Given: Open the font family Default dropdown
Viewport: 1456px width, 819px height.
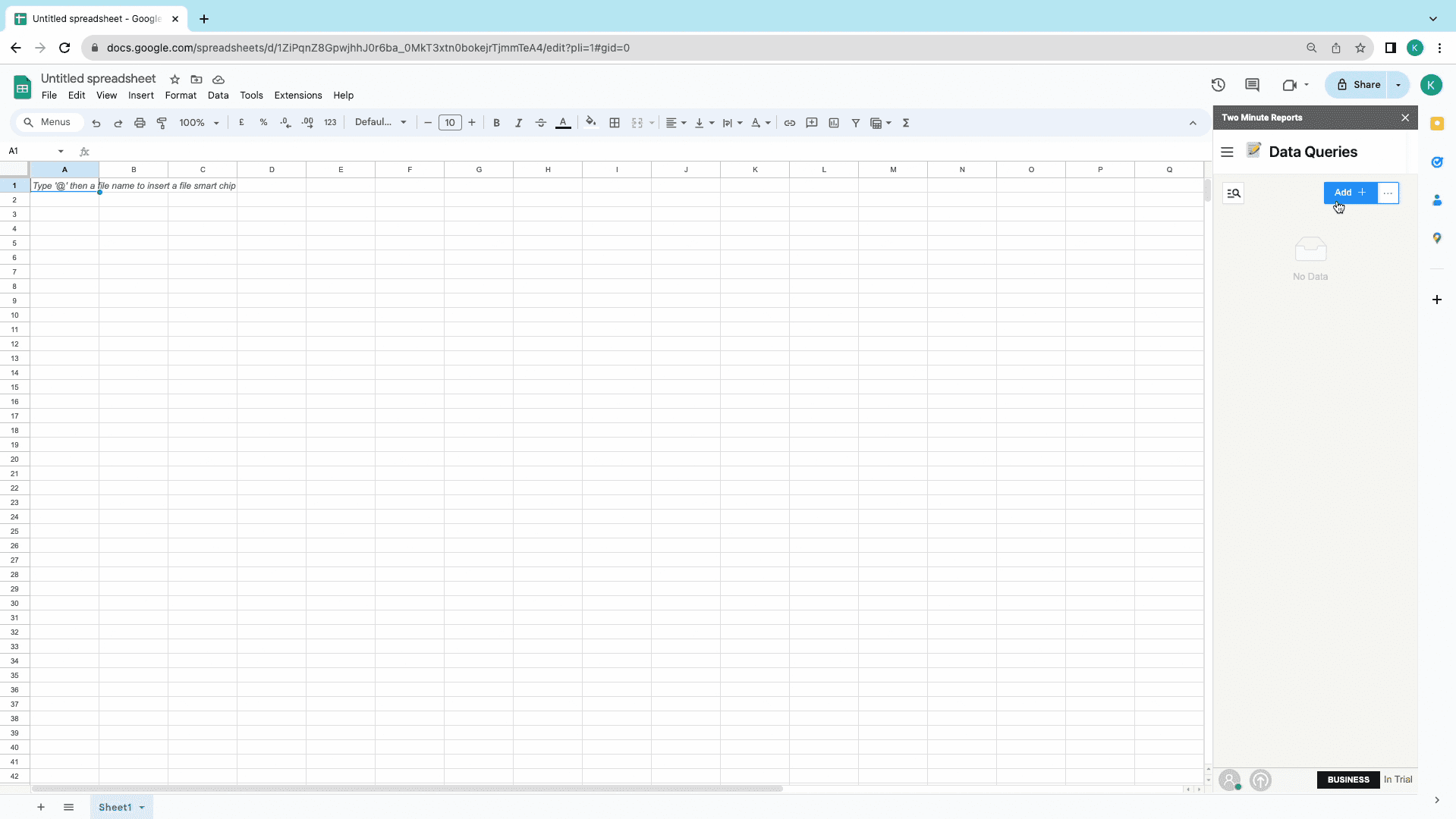Looking at the screenshot, I should 381,122.
